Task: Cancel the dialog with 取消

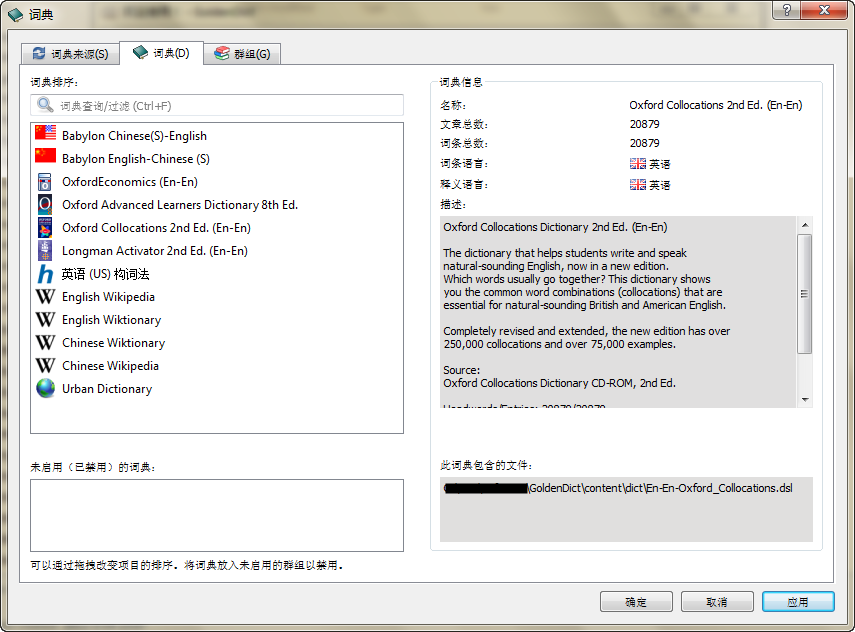Action: coord(717,601)
